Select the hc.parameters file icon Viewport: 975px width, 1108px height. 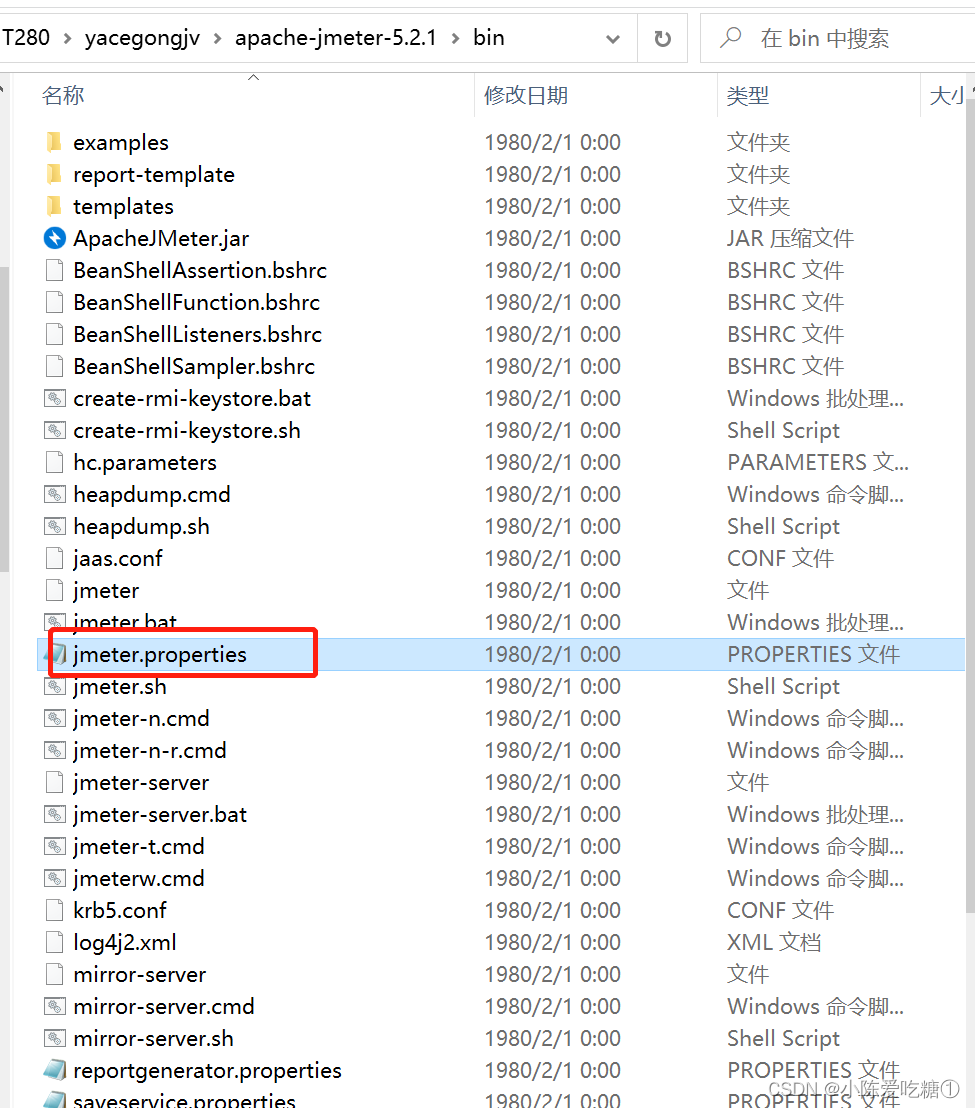pyautogui.click(x=54, y=462)
